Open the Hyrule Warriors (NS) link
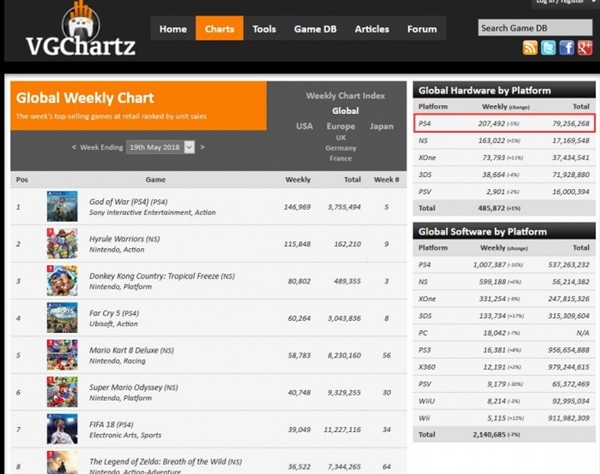Viewport: 600px width, 474px height. 124,239
